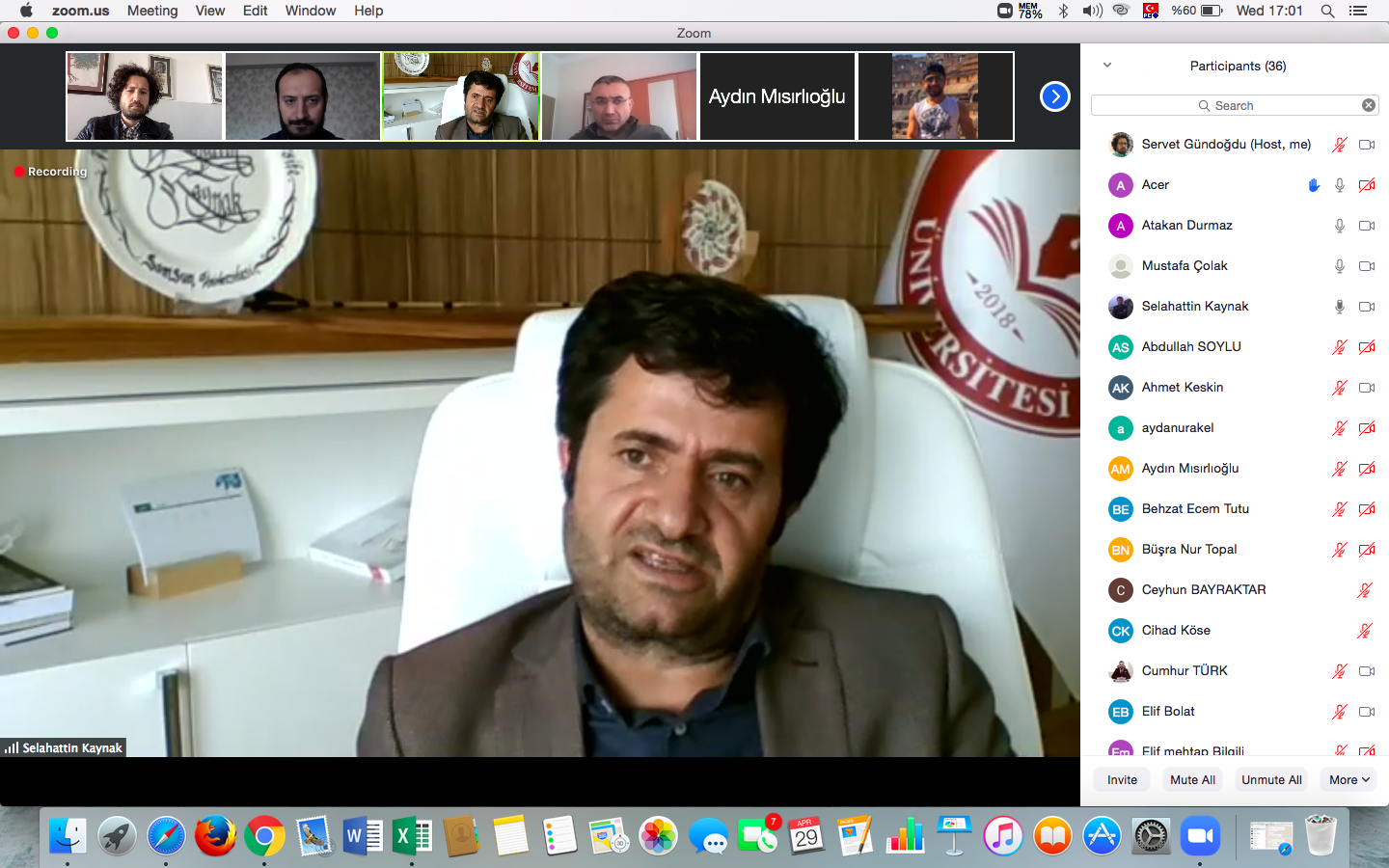The height and width of the screenshot is (868, 1389).
Task: Open FaceTime with 7 notifications
Action: point(757,836)
